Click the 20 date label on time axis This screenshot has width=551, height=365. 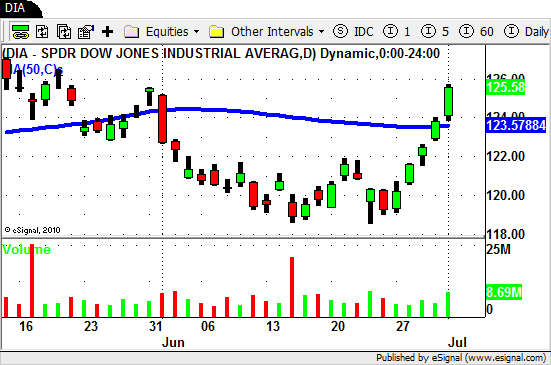pos(338,326)
